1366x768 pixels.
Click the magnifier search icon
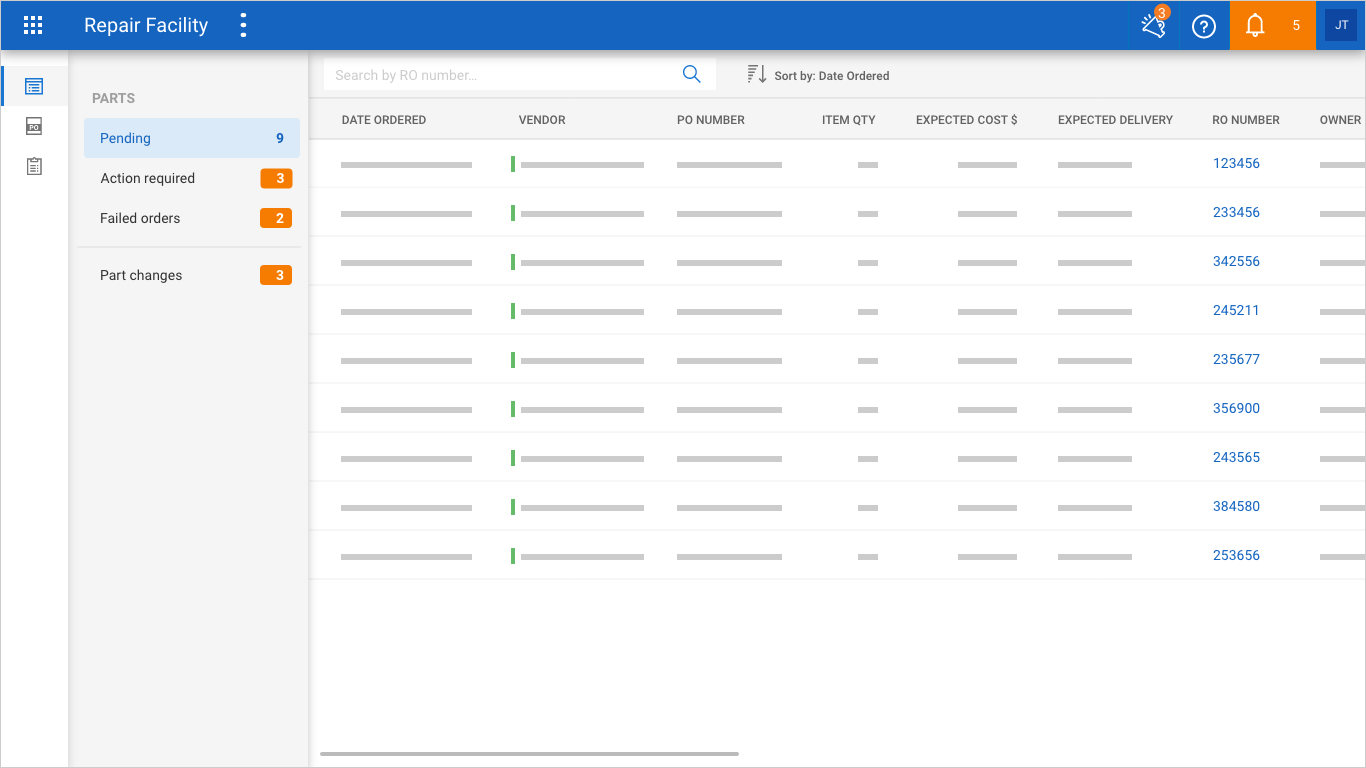(691, 74)
